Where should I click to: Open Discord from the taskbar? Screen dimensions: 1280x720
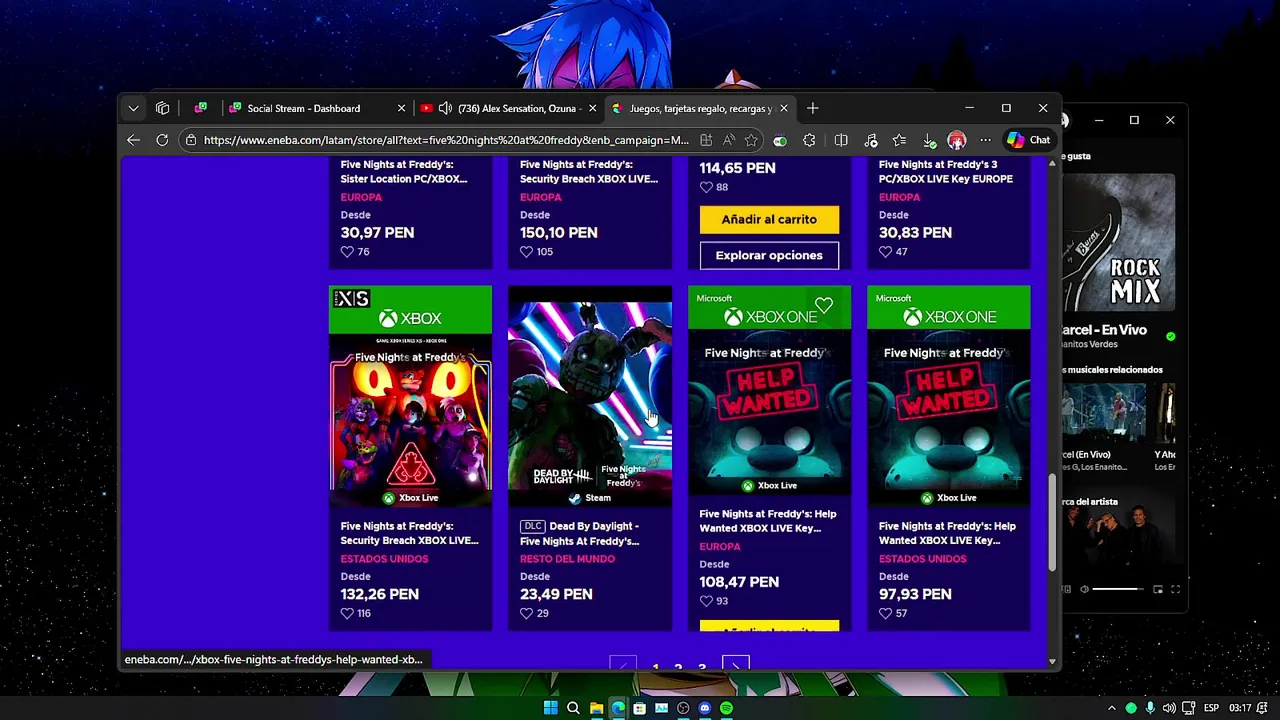click(x=705, y=708)
